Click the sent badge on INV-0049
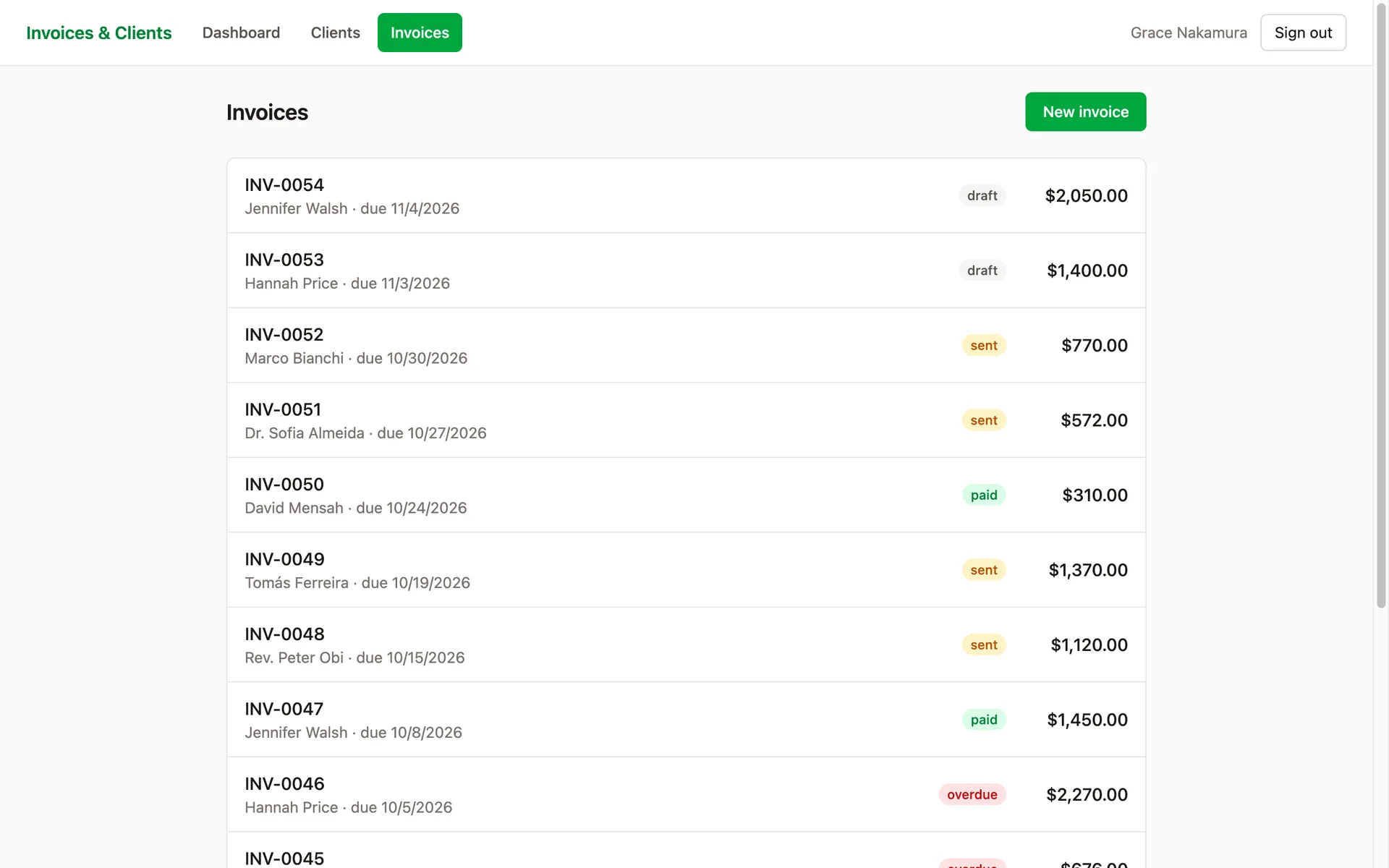Image resolution: width=1389 pixels, height=868 pixels. 983,570
